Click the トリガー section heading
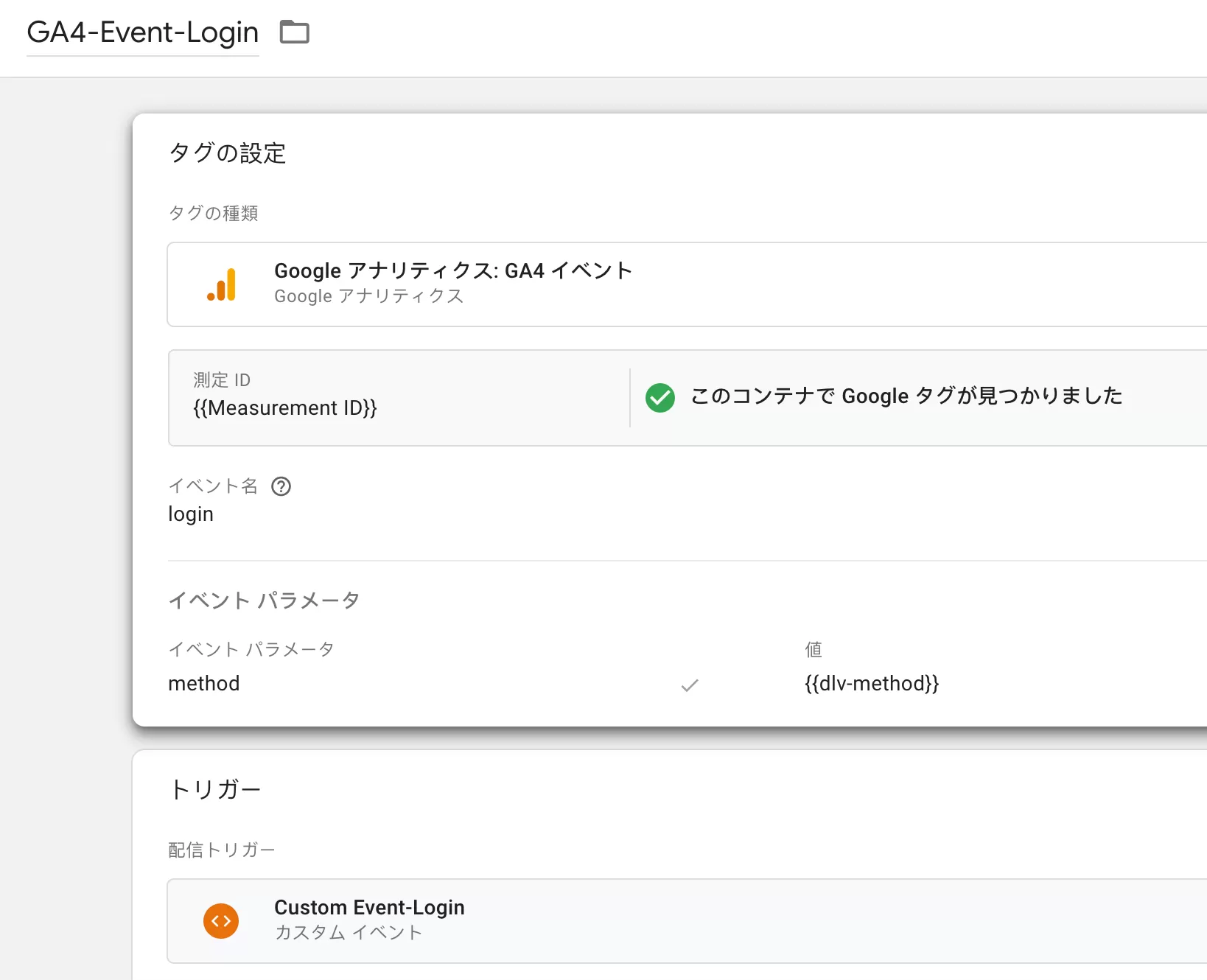1207x980 pixels. 215,790
